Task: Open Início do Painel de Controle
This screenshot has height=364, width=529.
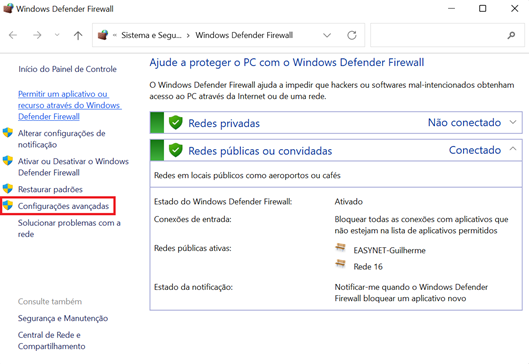Action: point(67,69)
